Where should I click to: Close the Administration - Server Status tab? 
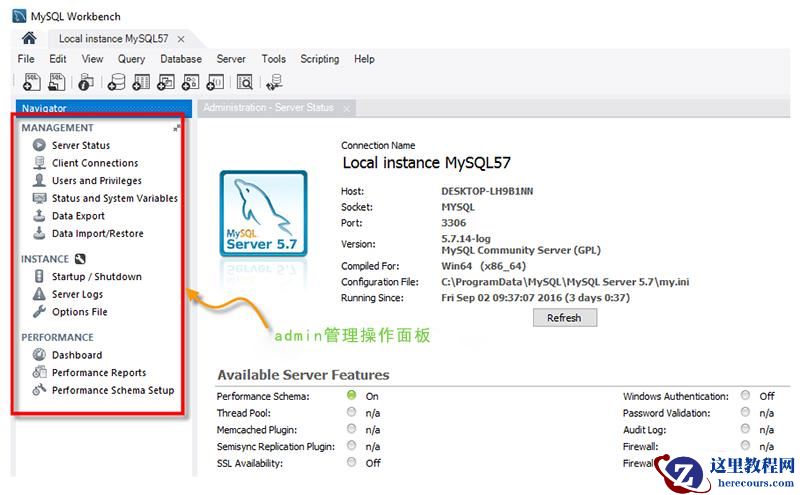pos(346,108)
